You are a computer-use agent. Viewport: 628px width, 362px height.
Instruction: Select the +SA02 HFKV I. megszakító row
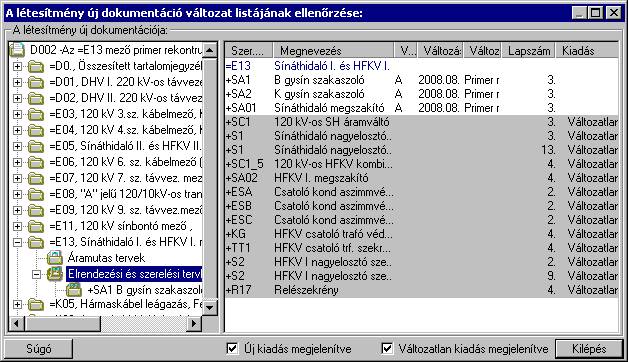pos(421,178)
